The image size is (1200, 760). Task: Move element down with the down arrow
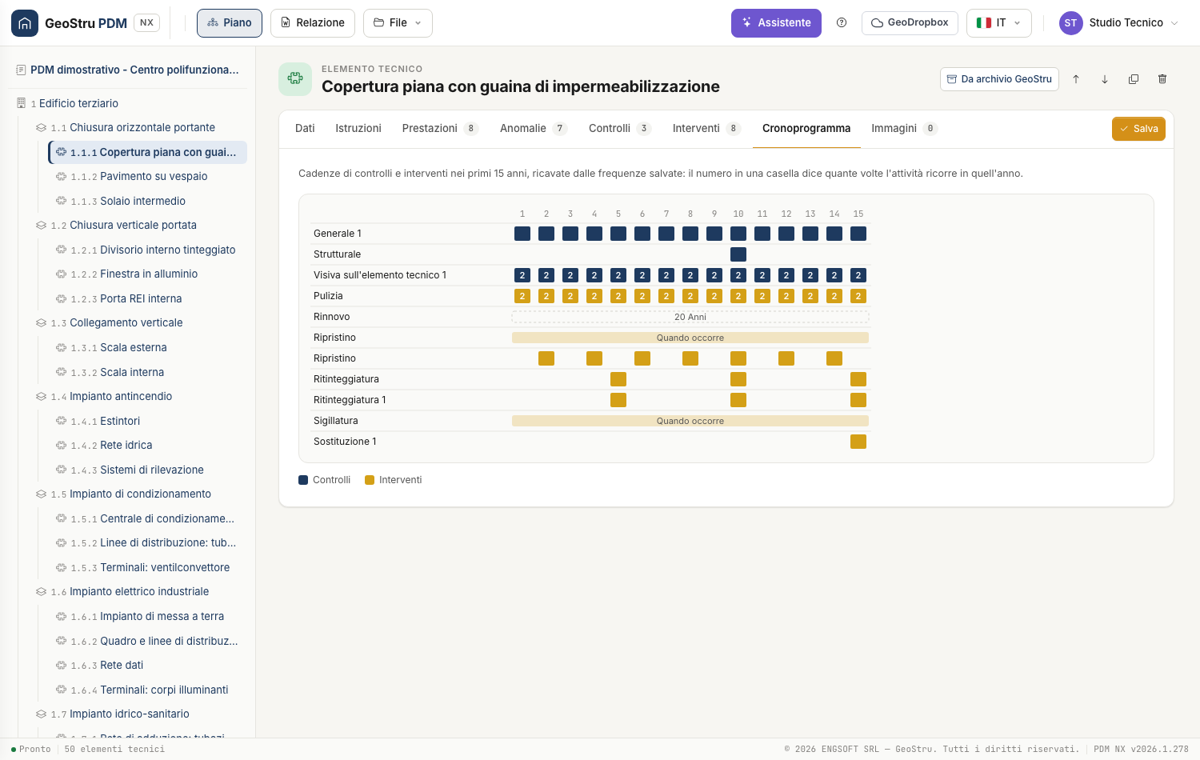coord(1105,79)
